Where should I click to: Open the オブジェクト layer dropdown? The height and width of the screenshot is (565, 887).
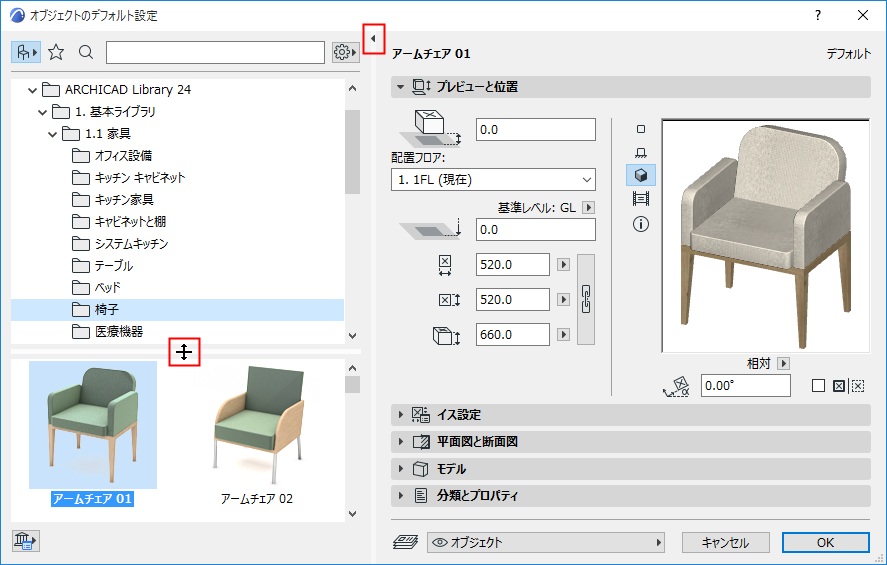[x=546, y=542]
